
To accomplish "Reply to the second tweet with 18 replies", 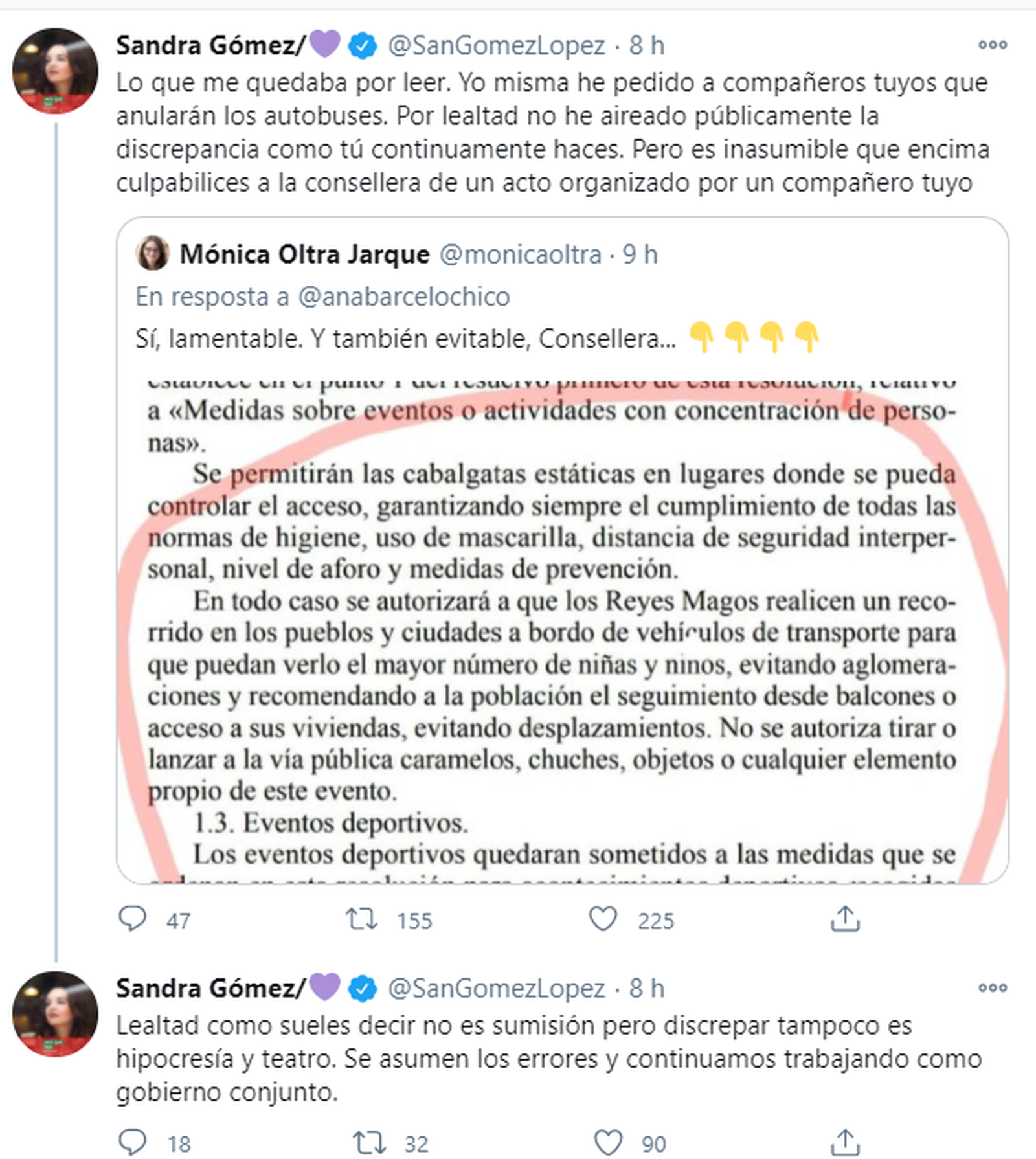I will pos(133,1143).
